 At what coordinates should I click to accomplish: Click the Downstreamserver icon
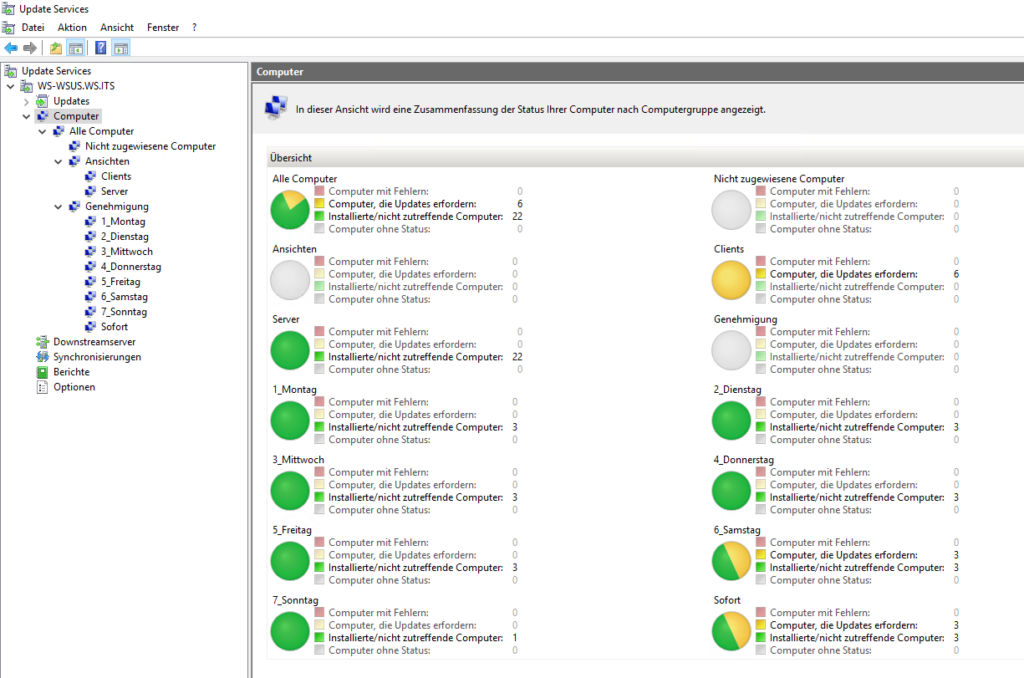(x=42, y=342)
